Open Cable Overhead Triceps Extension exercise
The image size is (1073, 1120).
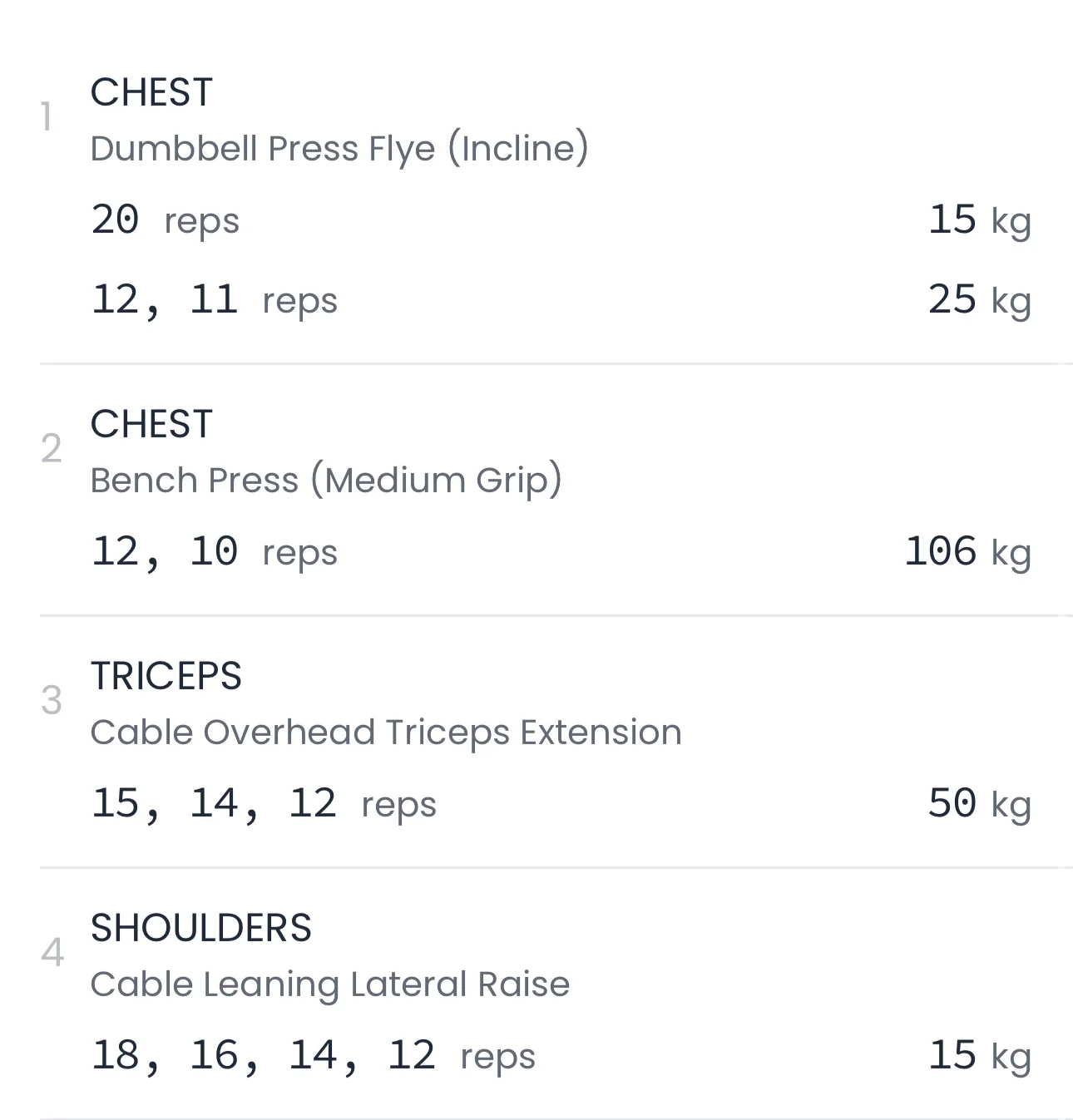(x=385, y=733)
